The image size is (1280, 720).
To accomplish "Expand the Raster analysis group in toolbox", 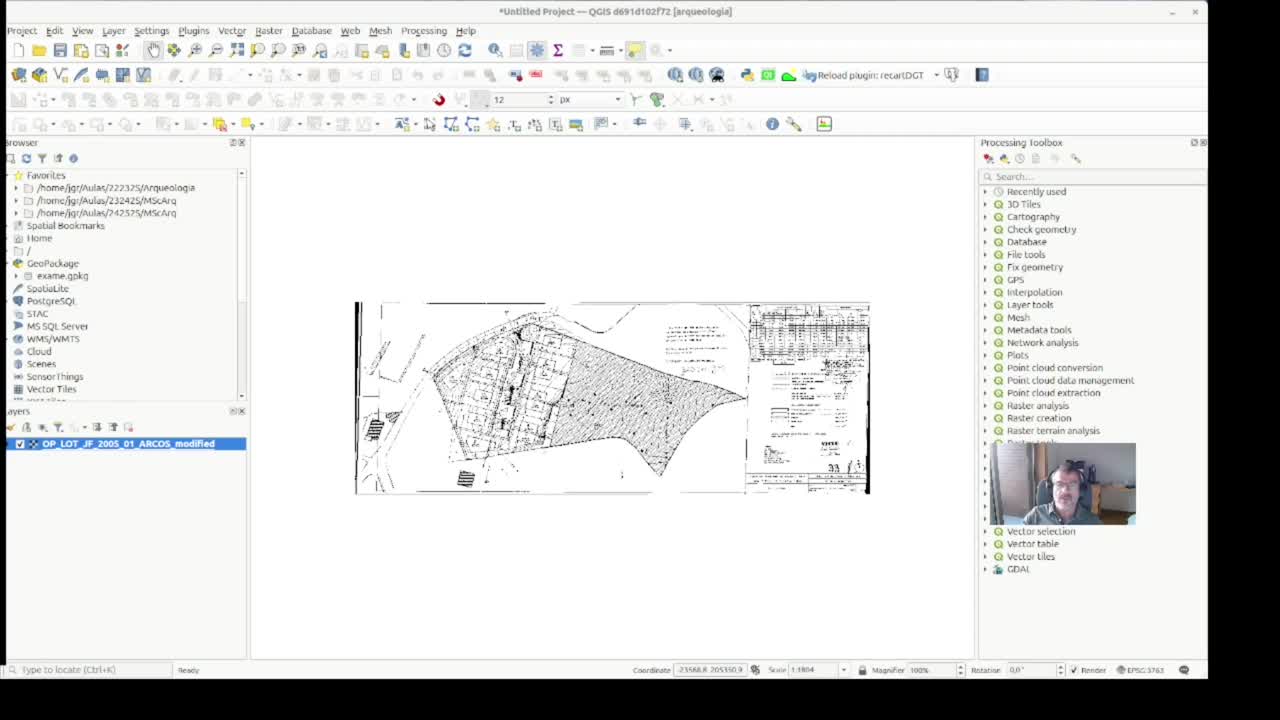I will pyautogui.click(x=985, y=406).
